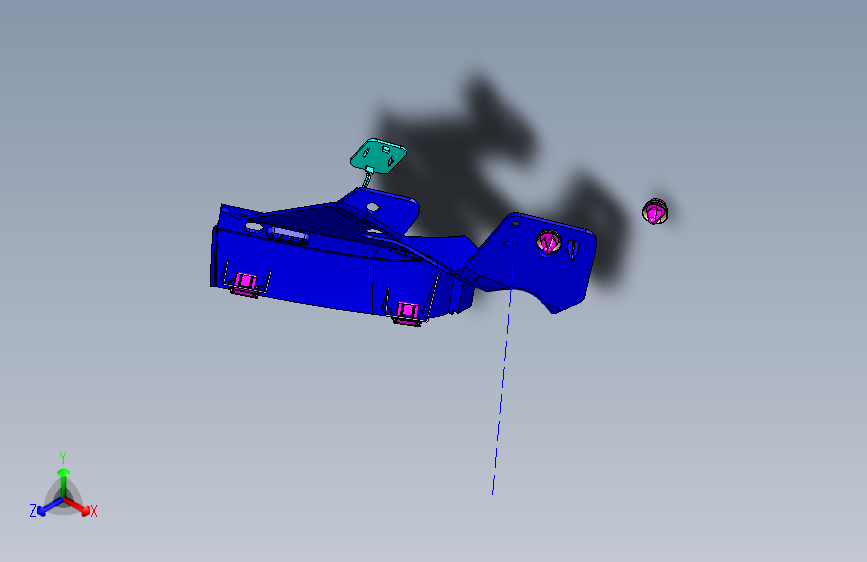Select the right magenta clip under the housing
867x562 pixels.
[408, 313]
